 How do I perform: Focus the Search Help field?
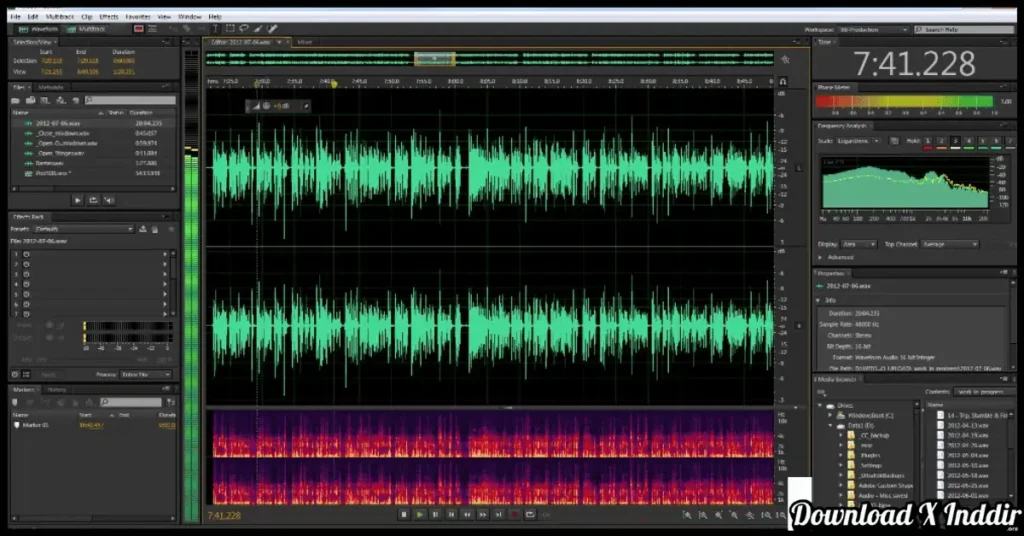coord(964,29)
